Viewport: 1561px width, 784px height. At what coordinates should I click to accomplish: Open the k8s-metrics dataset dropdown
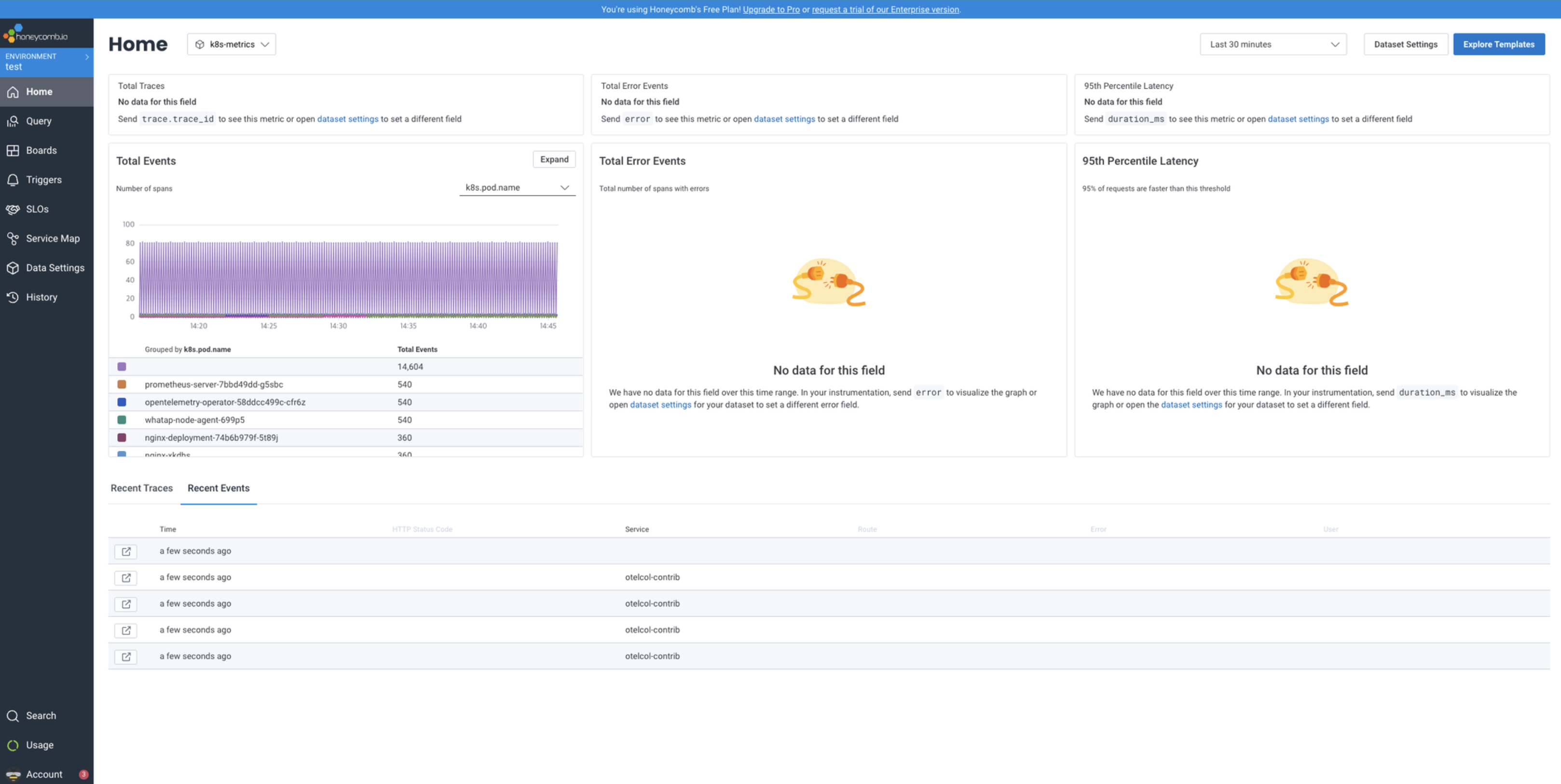232,44
